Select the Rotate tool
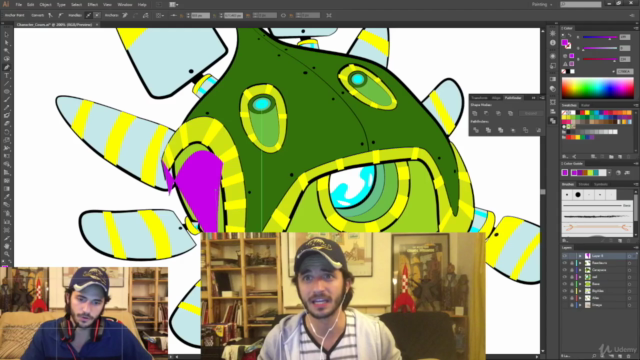The height and width of the screenshot is (360, 640). click(7, 132)
